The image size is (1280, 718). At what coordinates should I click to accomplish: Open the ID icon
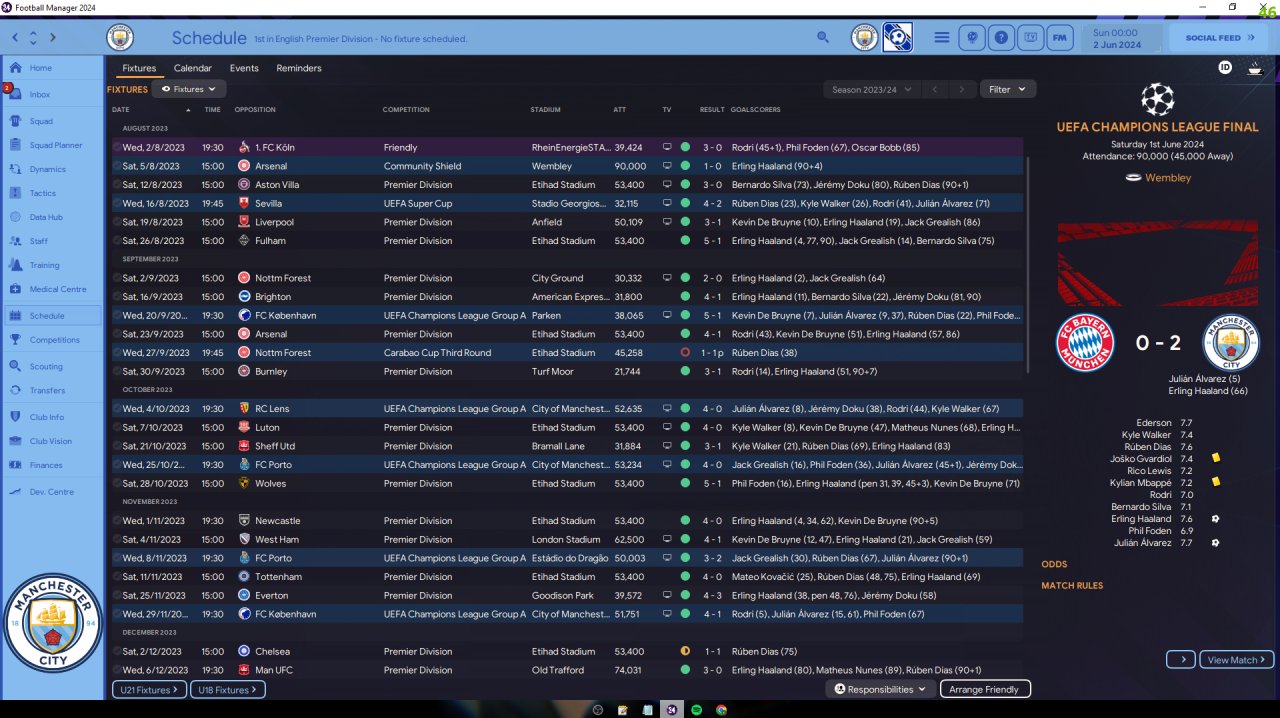[1225, 67]
